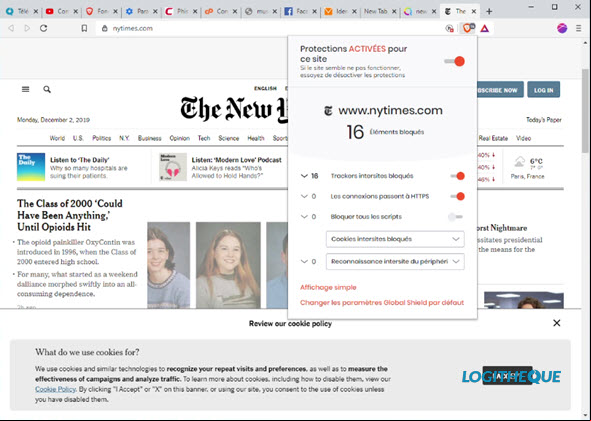Viewport: 591px width, 421px height.
Task: Click the site lock icon
Action: pos(105,28)
